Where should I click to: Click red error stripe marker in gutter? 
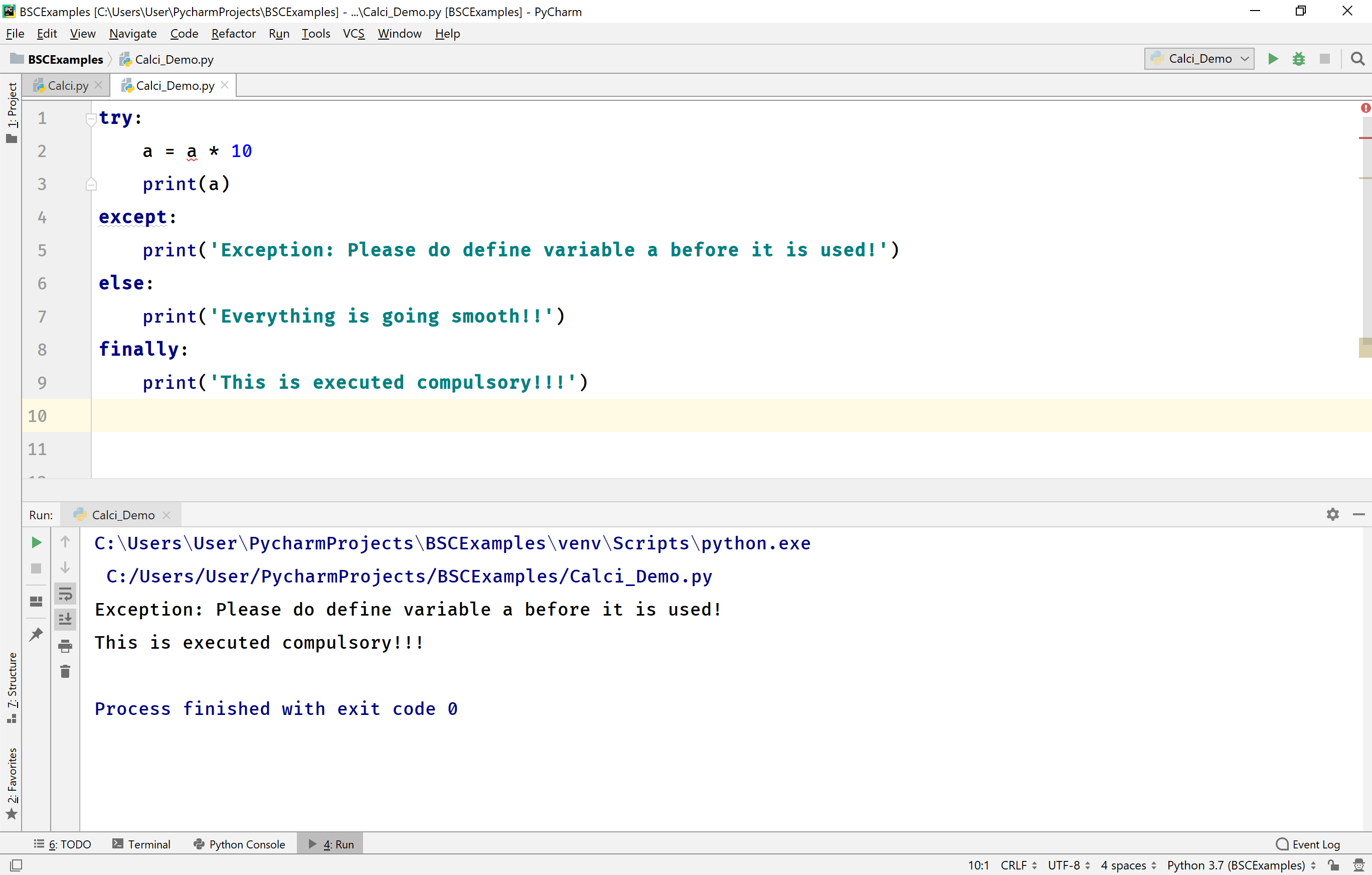point(1364,138)
